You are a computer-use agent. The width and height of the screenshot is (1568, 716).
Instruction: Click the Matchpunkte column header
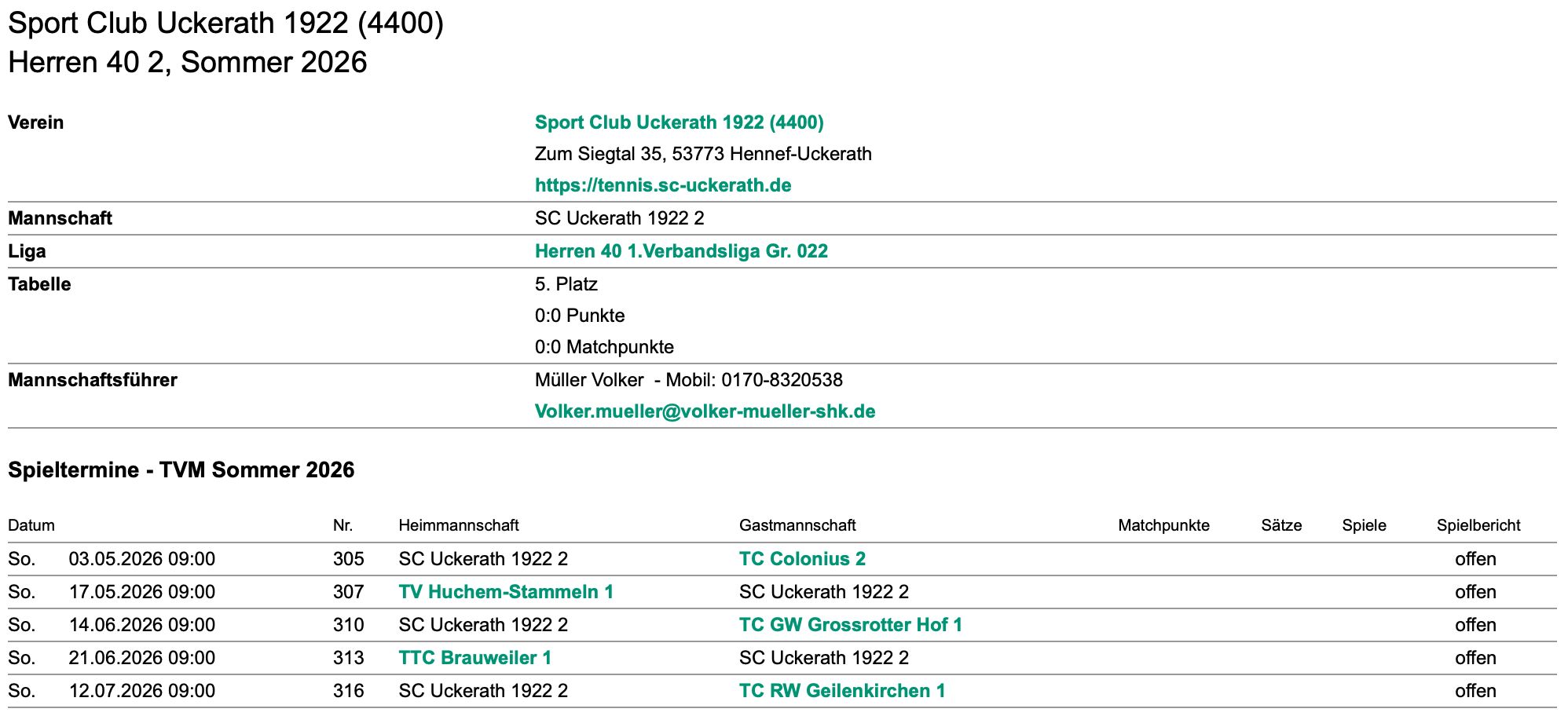coord(1163,525)
